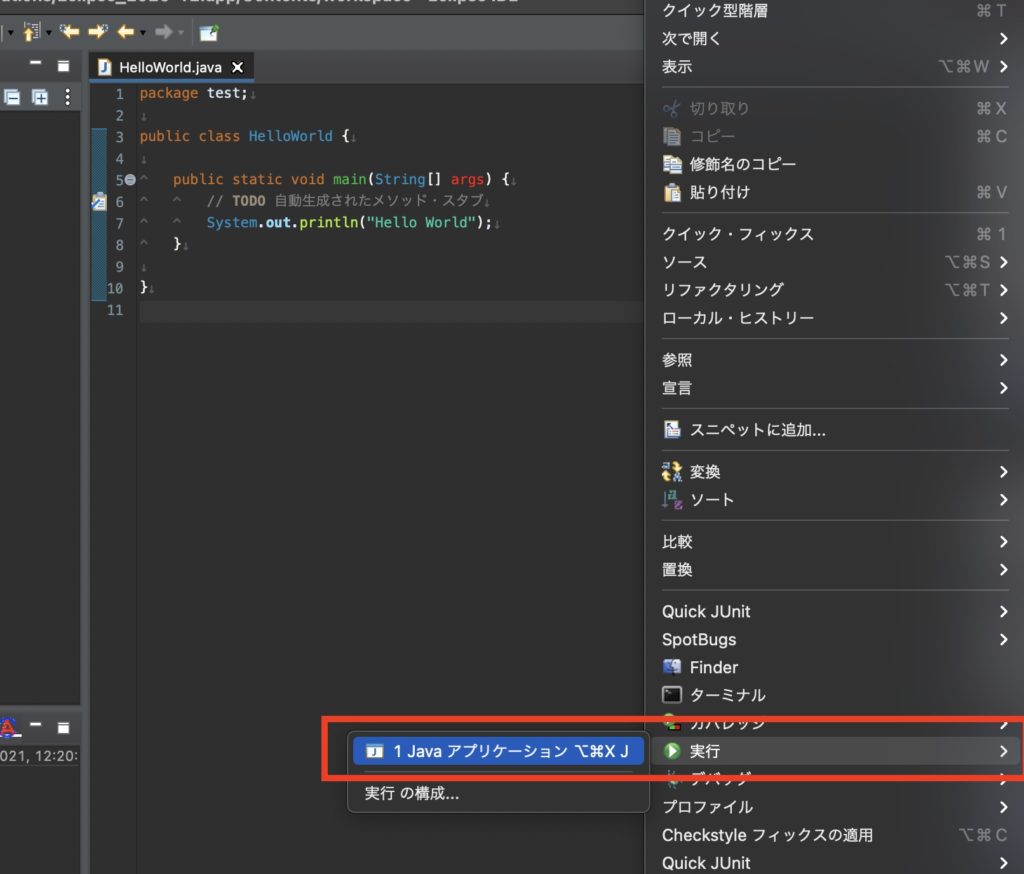Choose スニペットに追加... menu item
This screenshot has width=1024, height=874.
834,430
